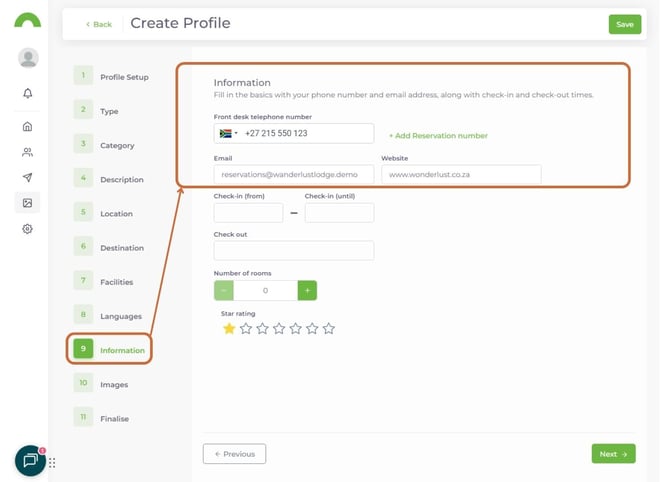Select the fourth star rating
Screen dimensions: 670x482
tap(279, 328)
